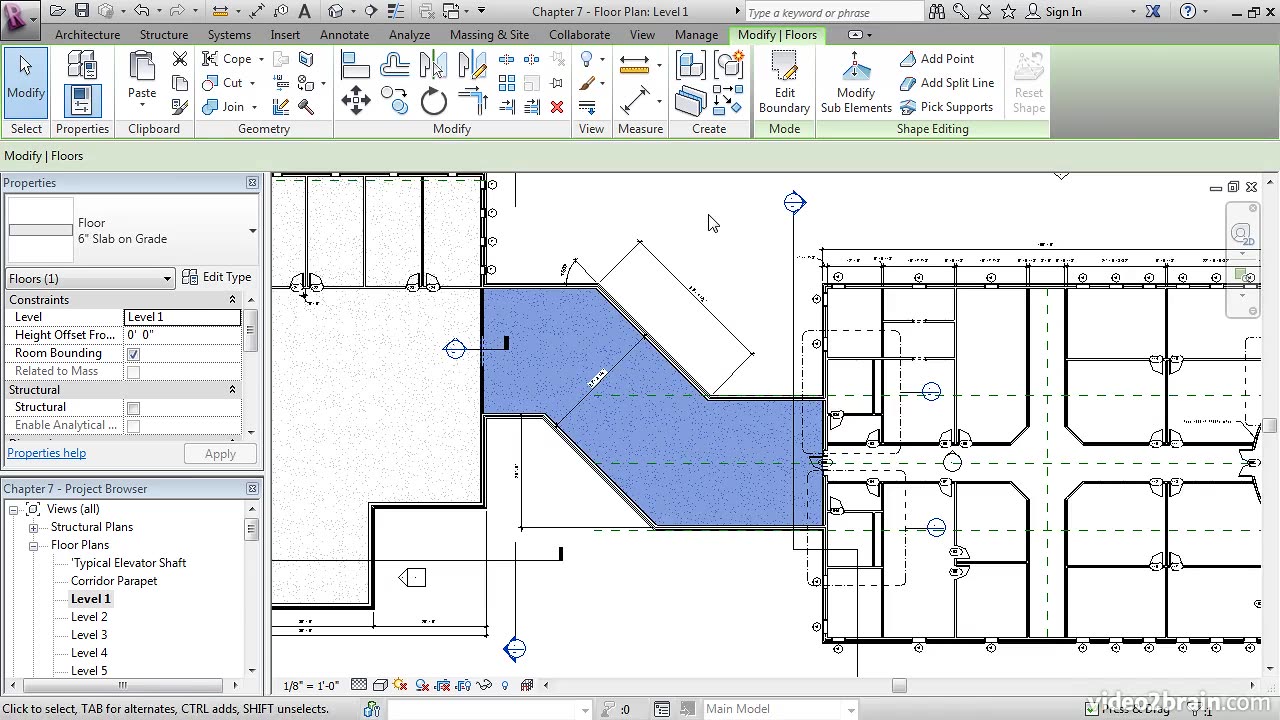Click Sign In in the title bar
Image resolution: width=1280 pixels, height=720 pixels.
[1063, 12]
